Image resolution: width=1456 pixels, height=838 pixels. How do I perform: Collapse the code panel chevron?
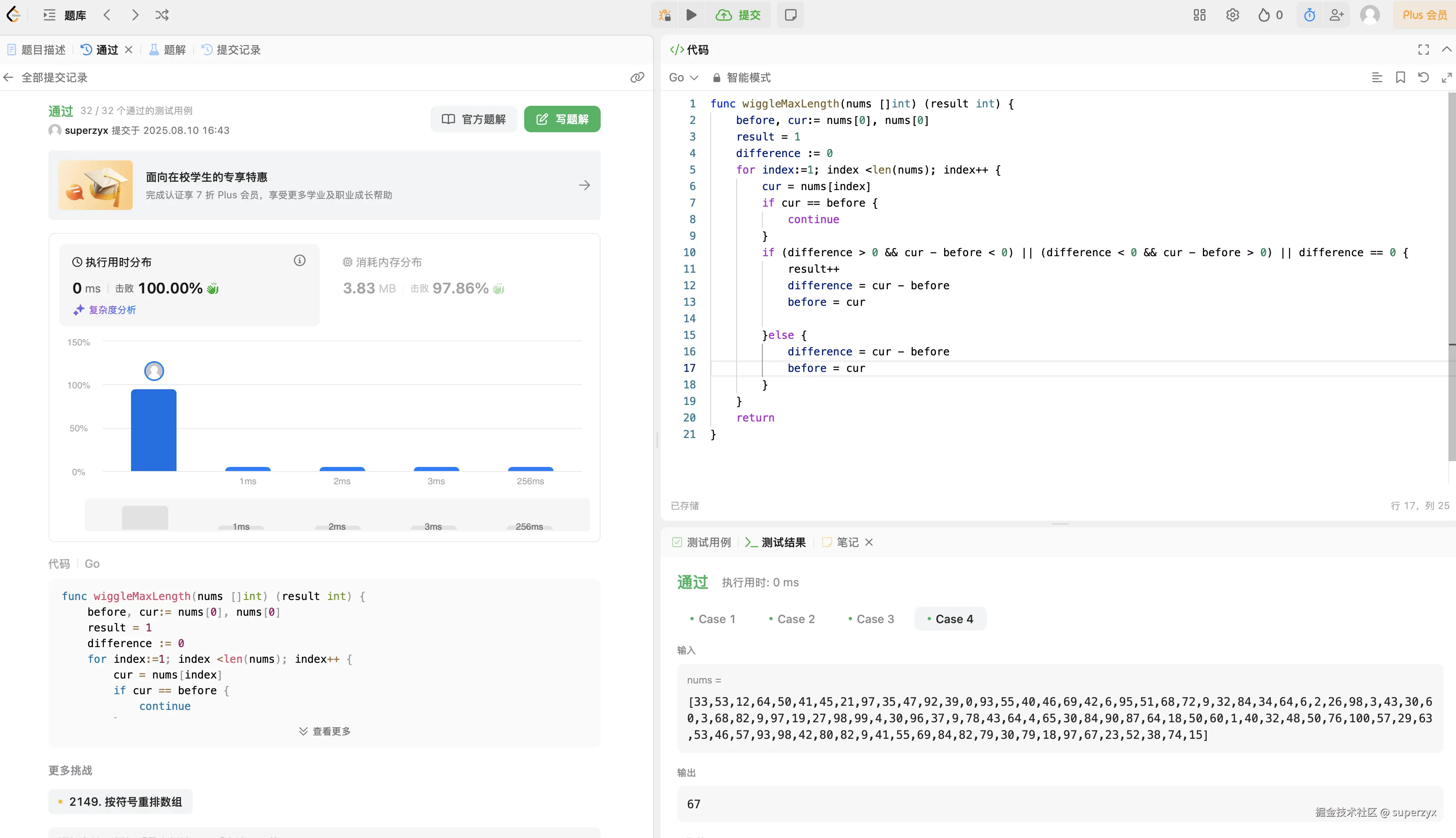pyautogui.click(x=1446, y=50)
